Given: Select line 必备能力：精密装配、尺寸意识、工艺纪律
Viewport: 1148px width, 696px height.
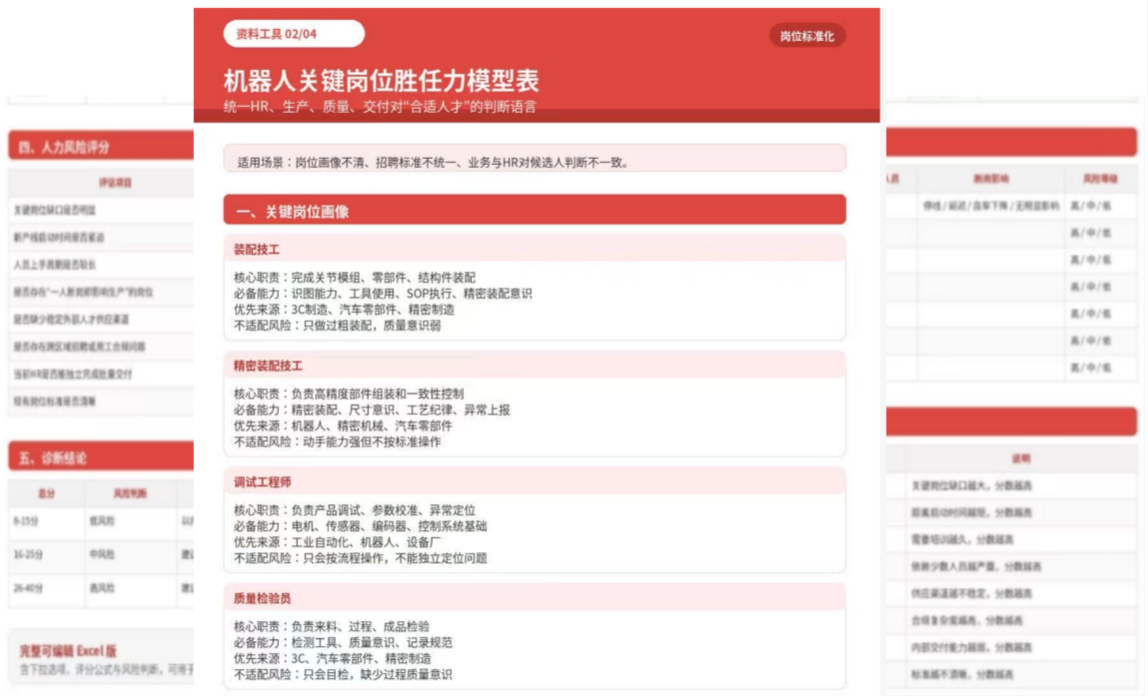Looking at the screenshot, I should (x=371, y=410).
